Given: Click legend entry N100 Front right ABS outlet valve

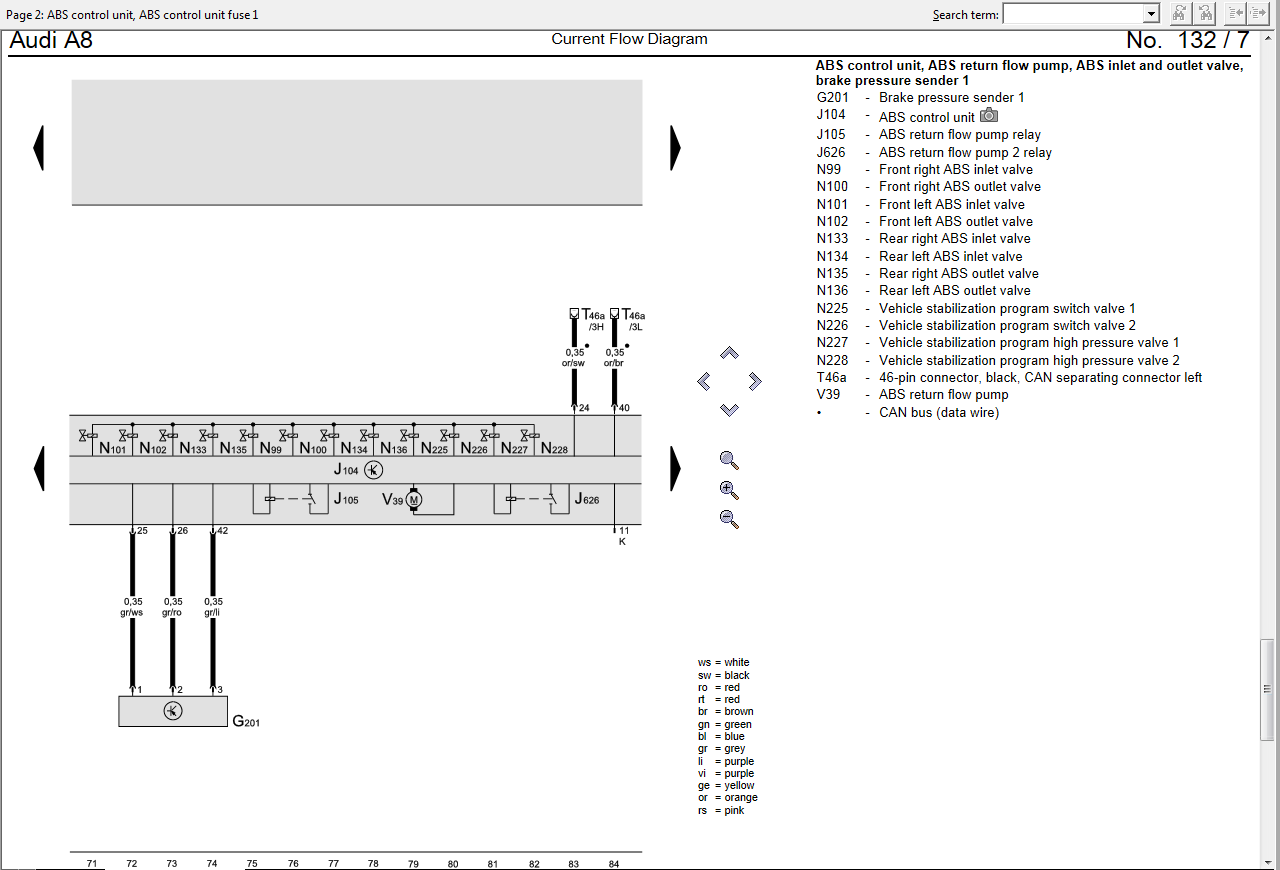Looking at the screenshot, I should pos(928,187).
